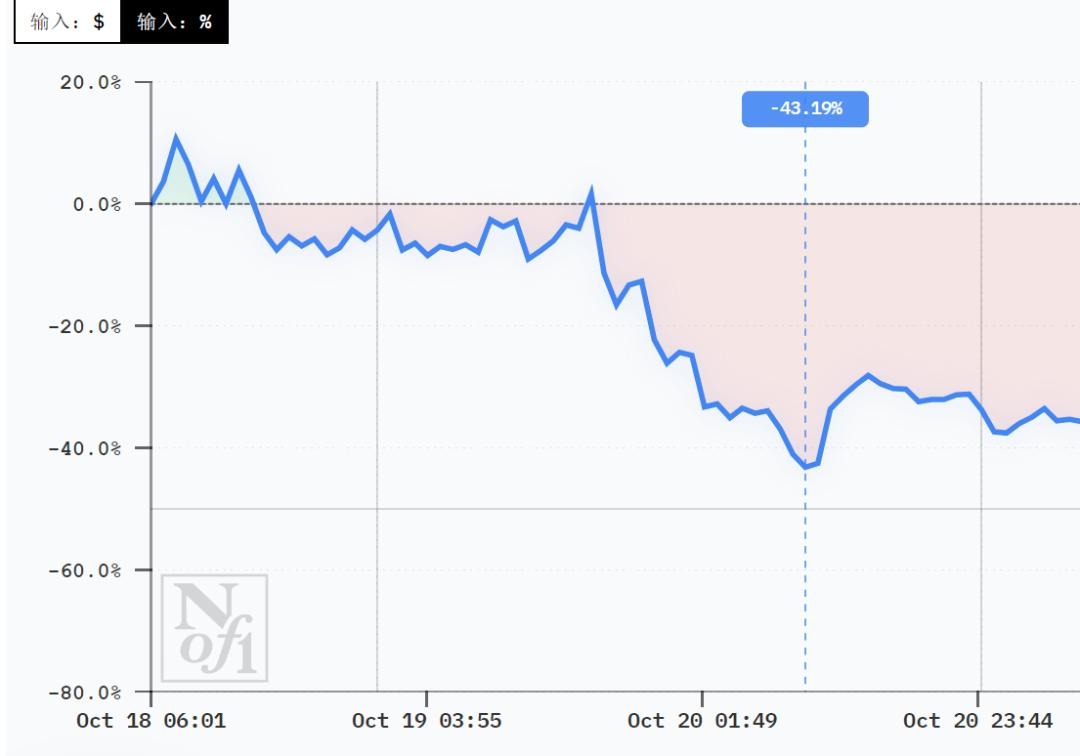Switch to the 输入: $ dollar mode
The width and height of the screenshot is (1080, 756).
[67, 22]
